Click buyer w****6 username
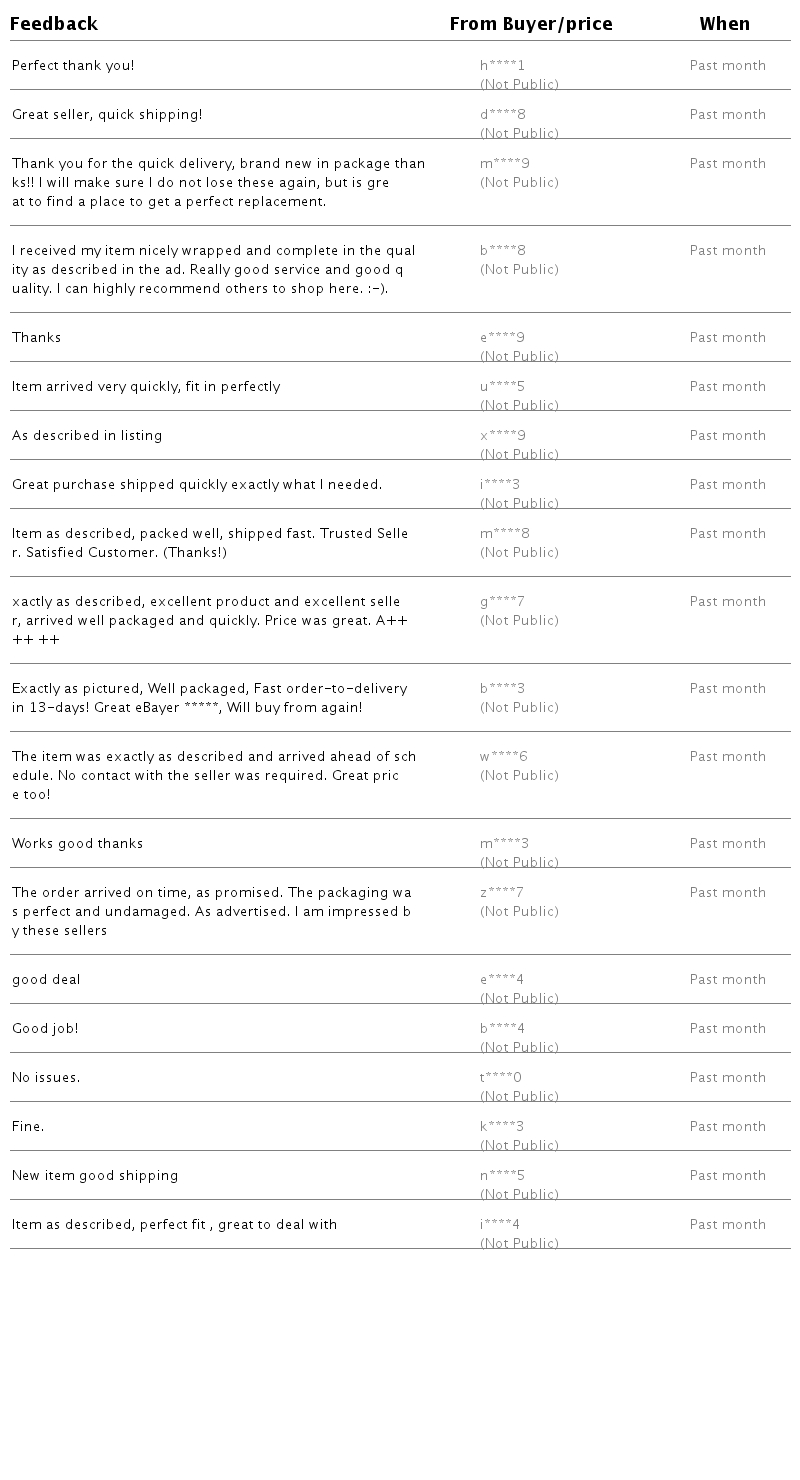This screenshot has width=800, height=1480. [x=504, y=757]
